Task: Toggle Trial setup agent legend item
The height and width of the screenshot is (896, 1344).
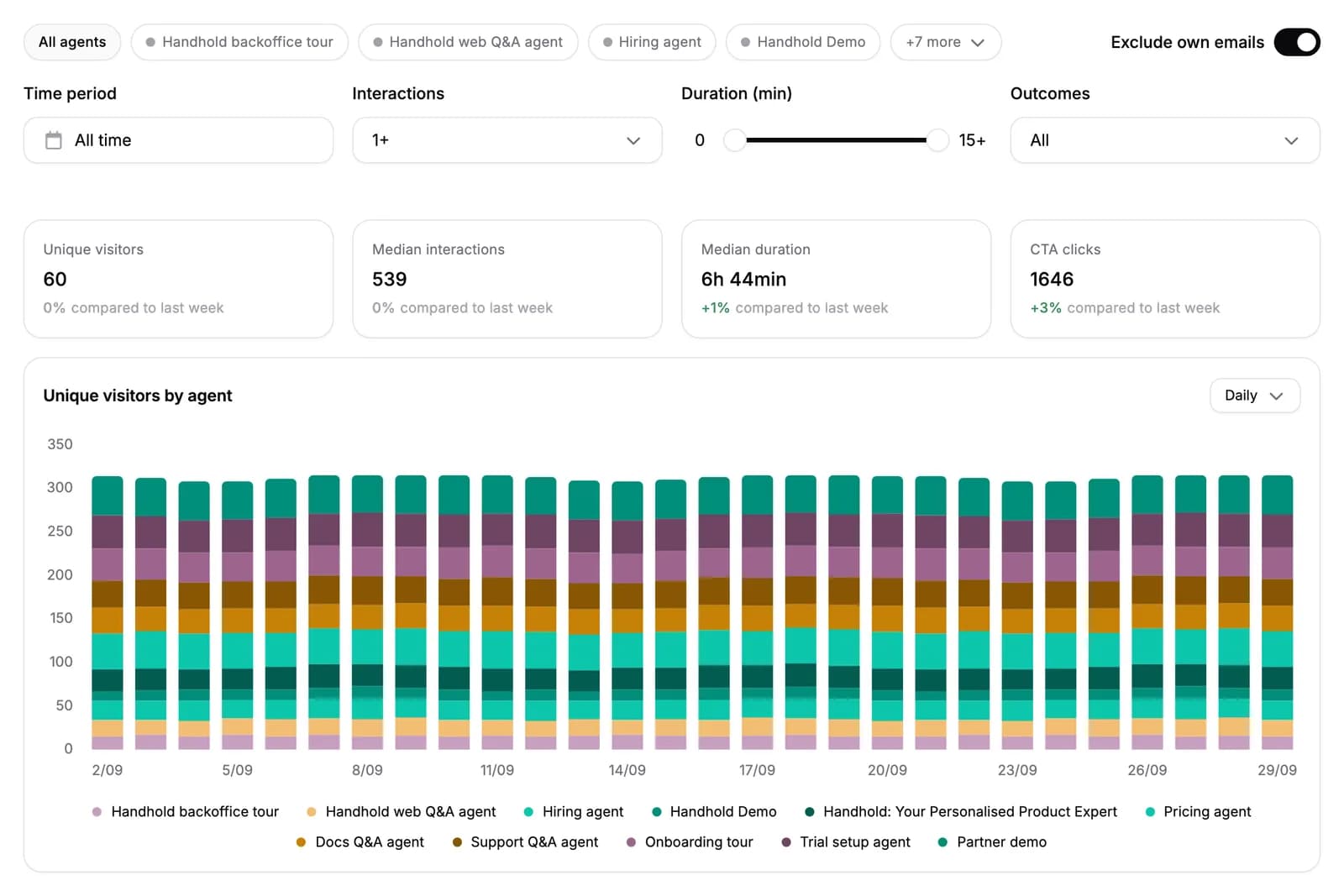Action: pyautogui.click(x=846, y=842)
